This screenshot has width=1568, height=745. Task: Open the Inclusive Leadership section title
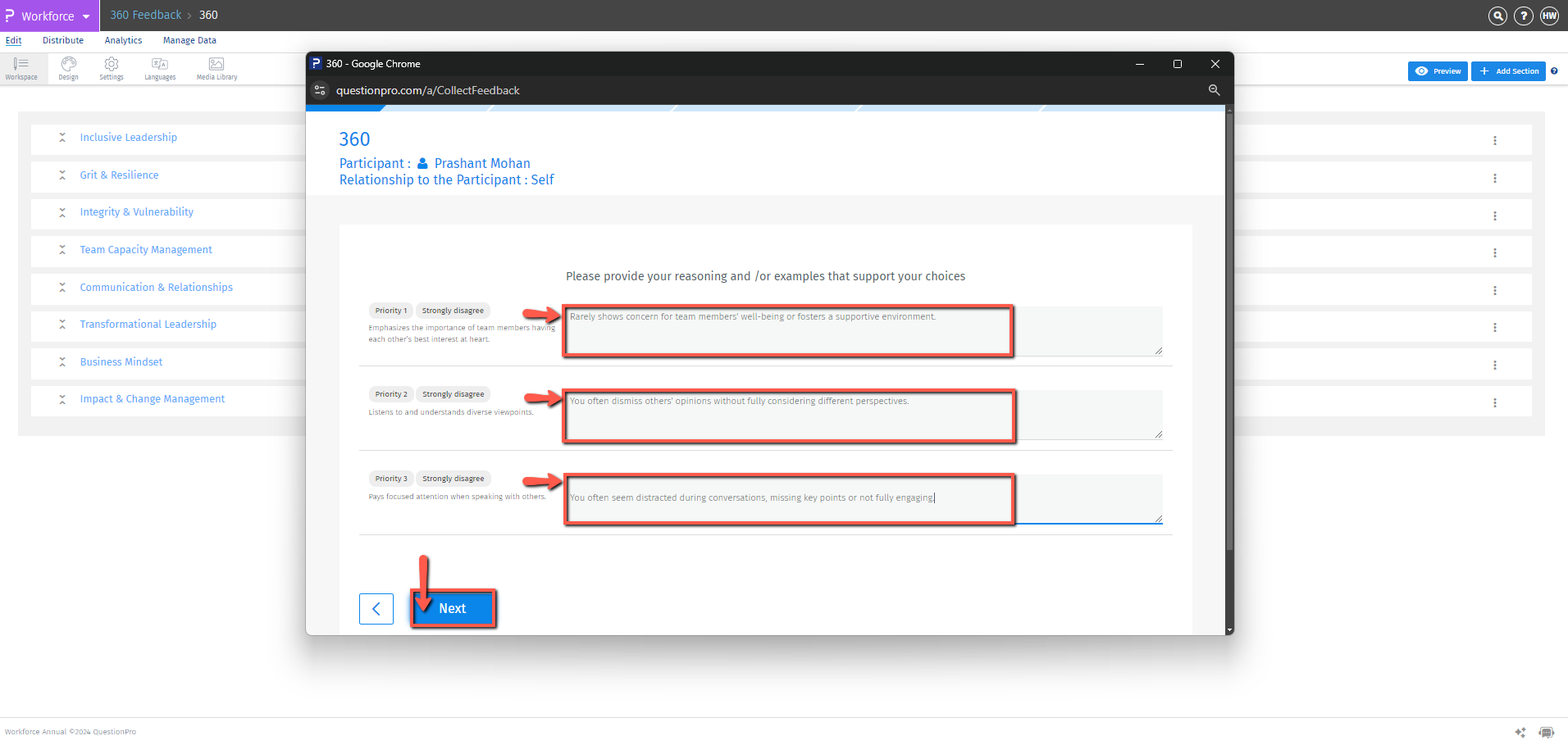[129, 138]
